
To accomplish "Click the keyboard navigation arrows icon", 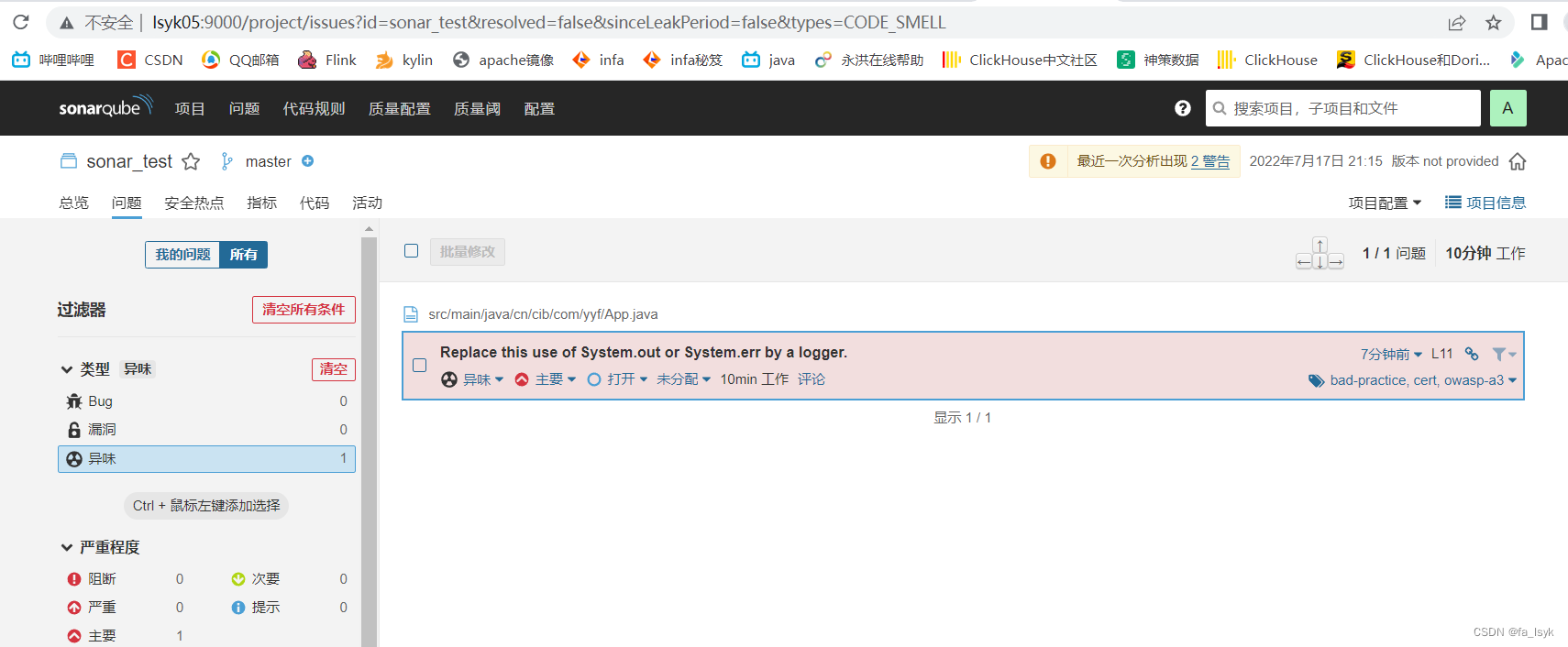I will pyautogui.click(x=1320, y=254).
